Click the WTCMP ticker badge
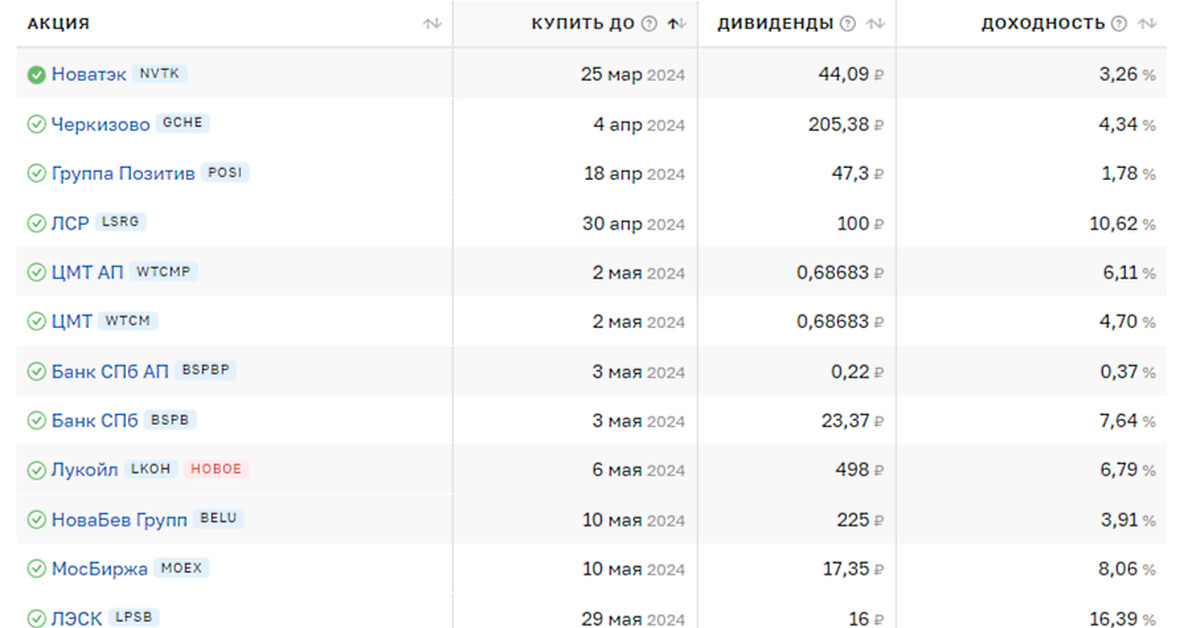 click(x=163, y=271)
